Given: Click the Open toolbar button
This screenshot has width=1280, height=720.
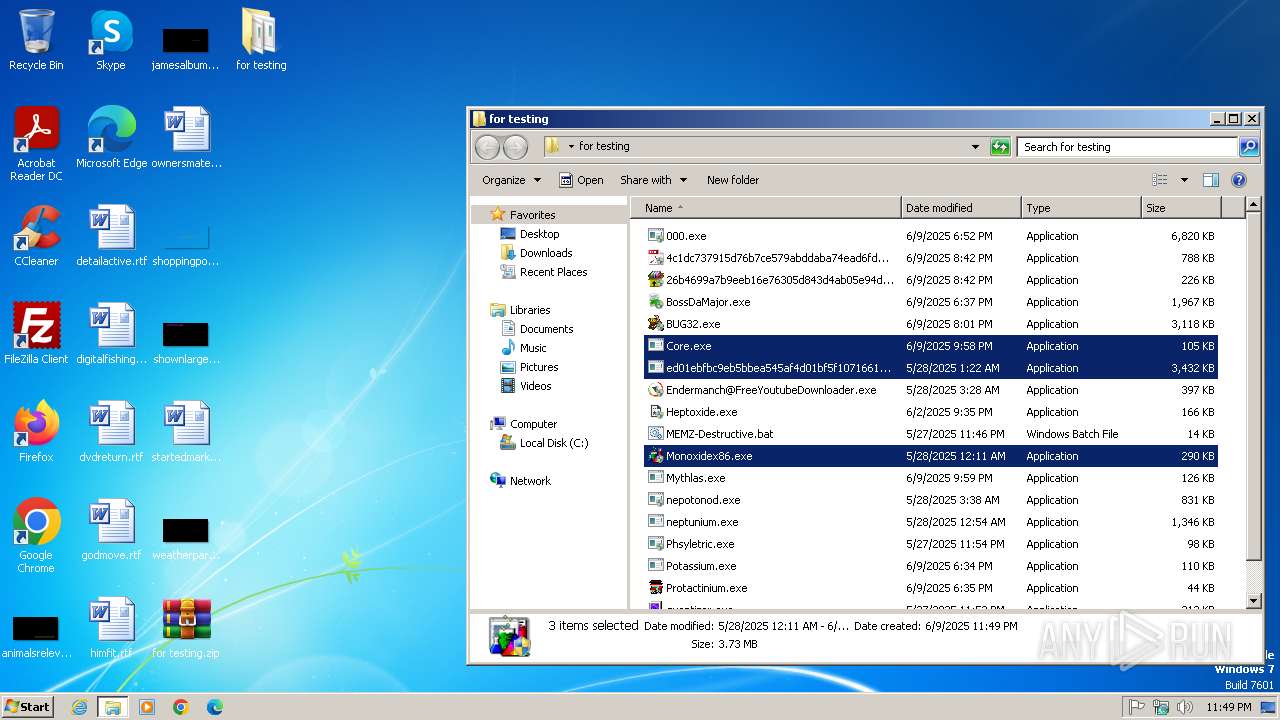Looking at the screenshot, I should (x=581, y=180).
